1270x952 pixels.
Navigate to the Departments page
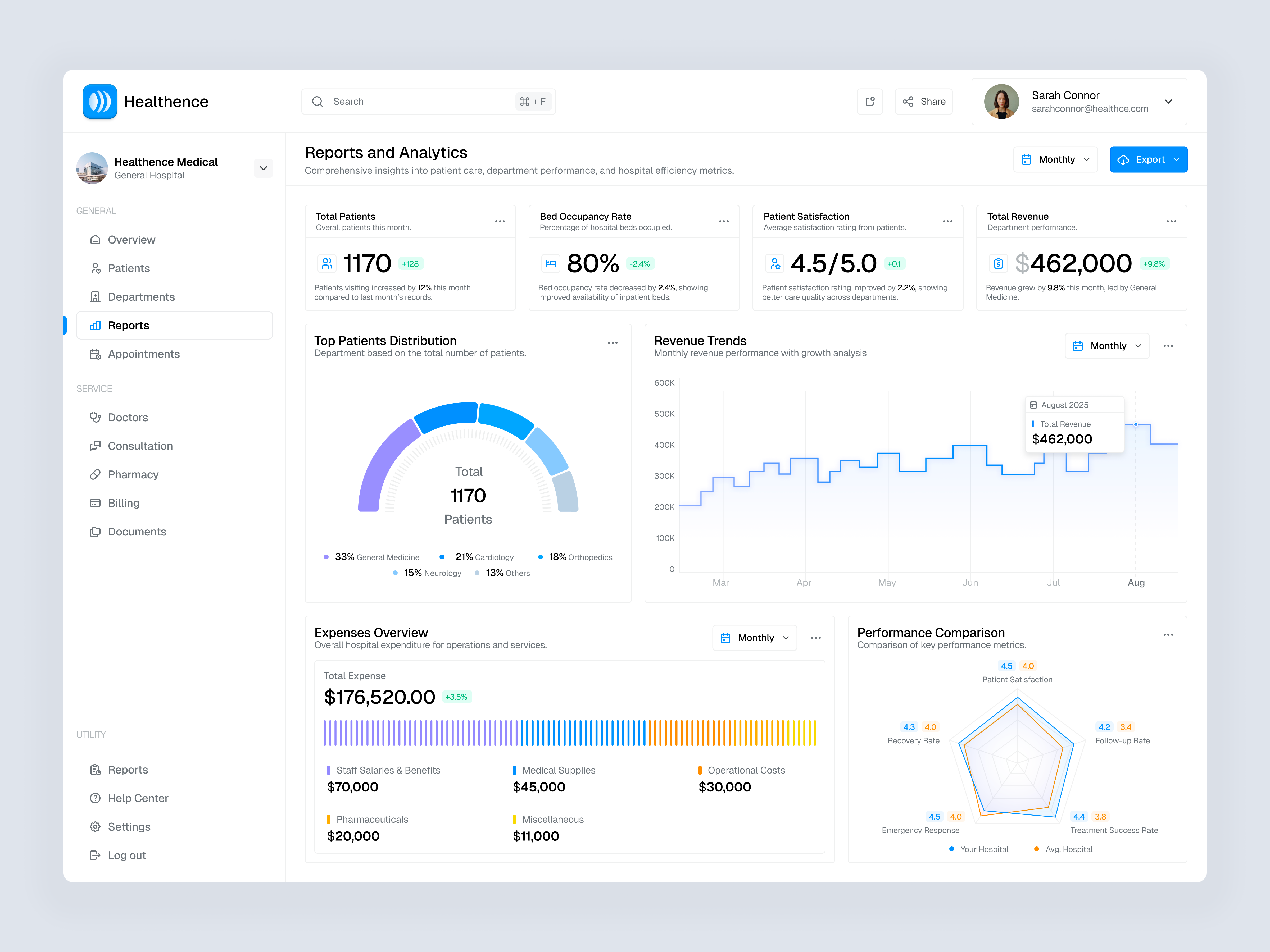pos(141,296)
